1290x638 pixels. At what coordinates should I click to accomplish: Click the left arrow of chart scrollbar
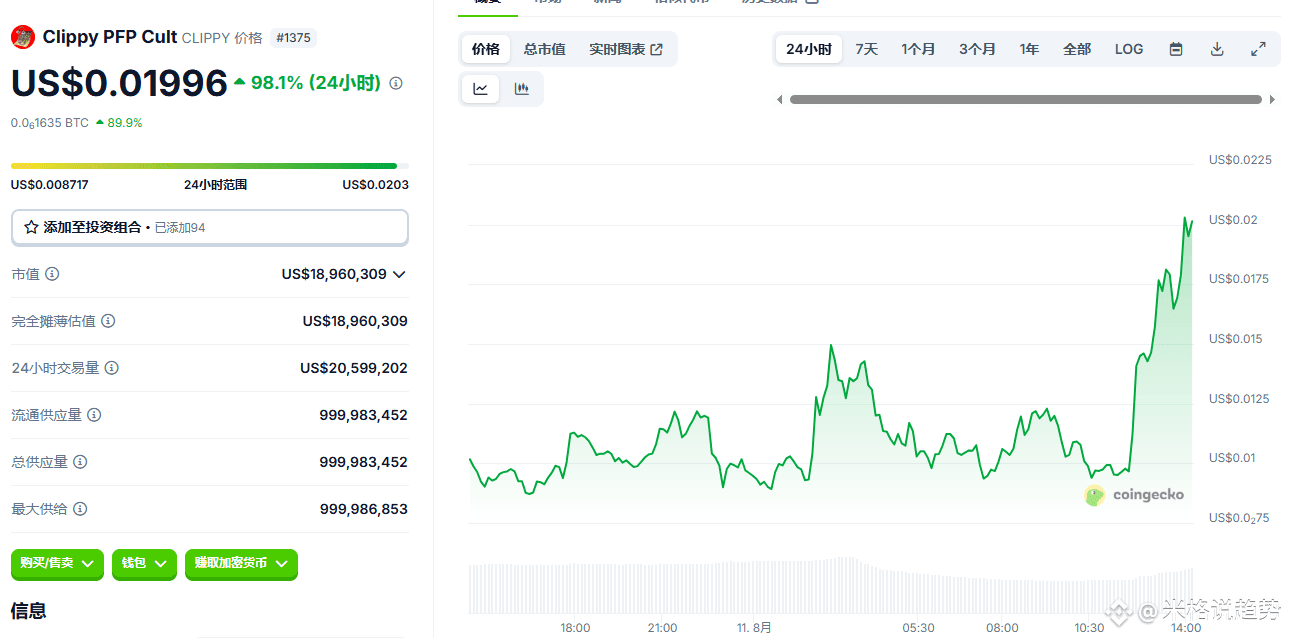[780, 100]
